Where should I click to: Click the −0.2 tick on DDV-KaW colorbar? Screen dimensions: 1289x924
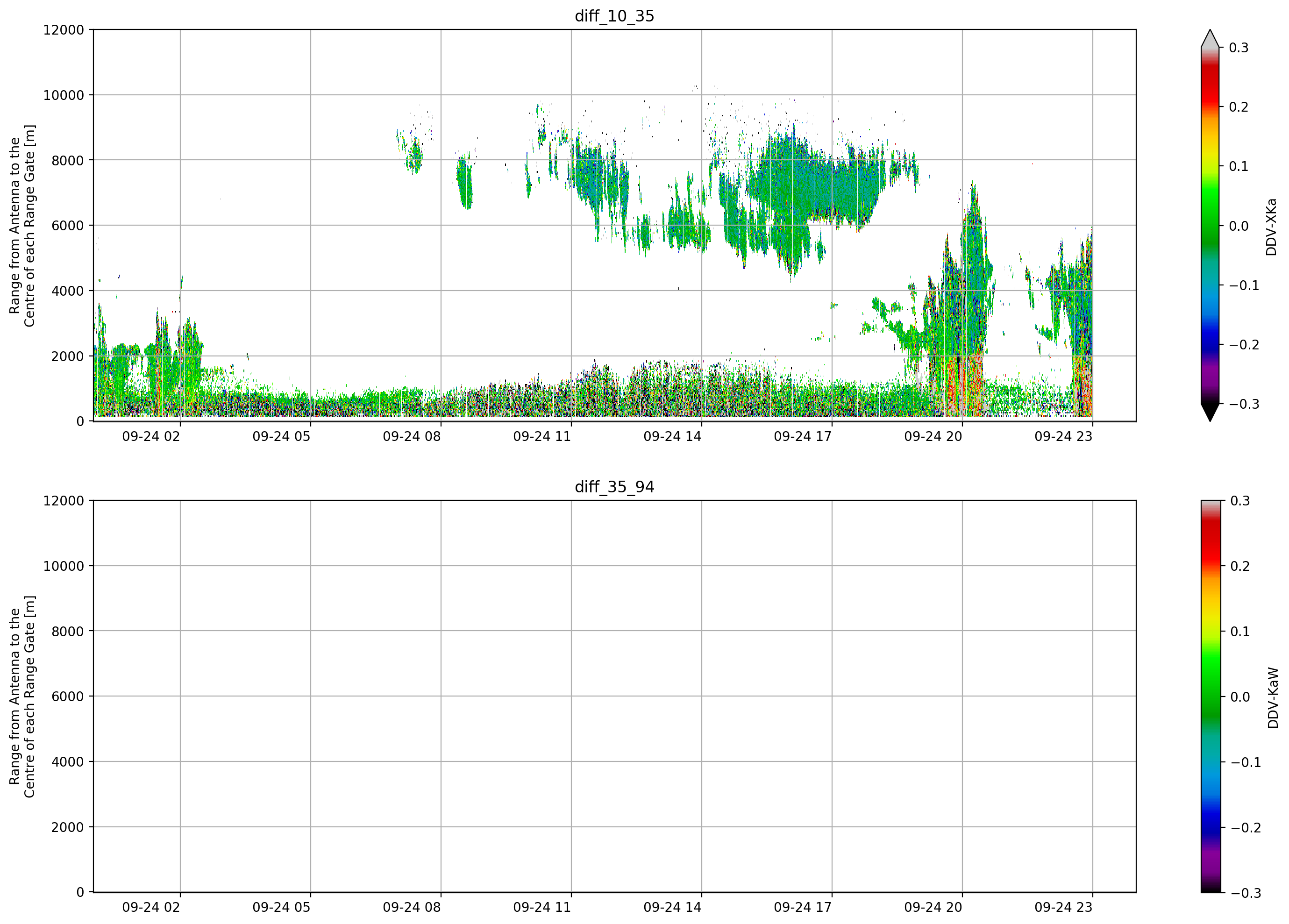tap(1245, 827)
